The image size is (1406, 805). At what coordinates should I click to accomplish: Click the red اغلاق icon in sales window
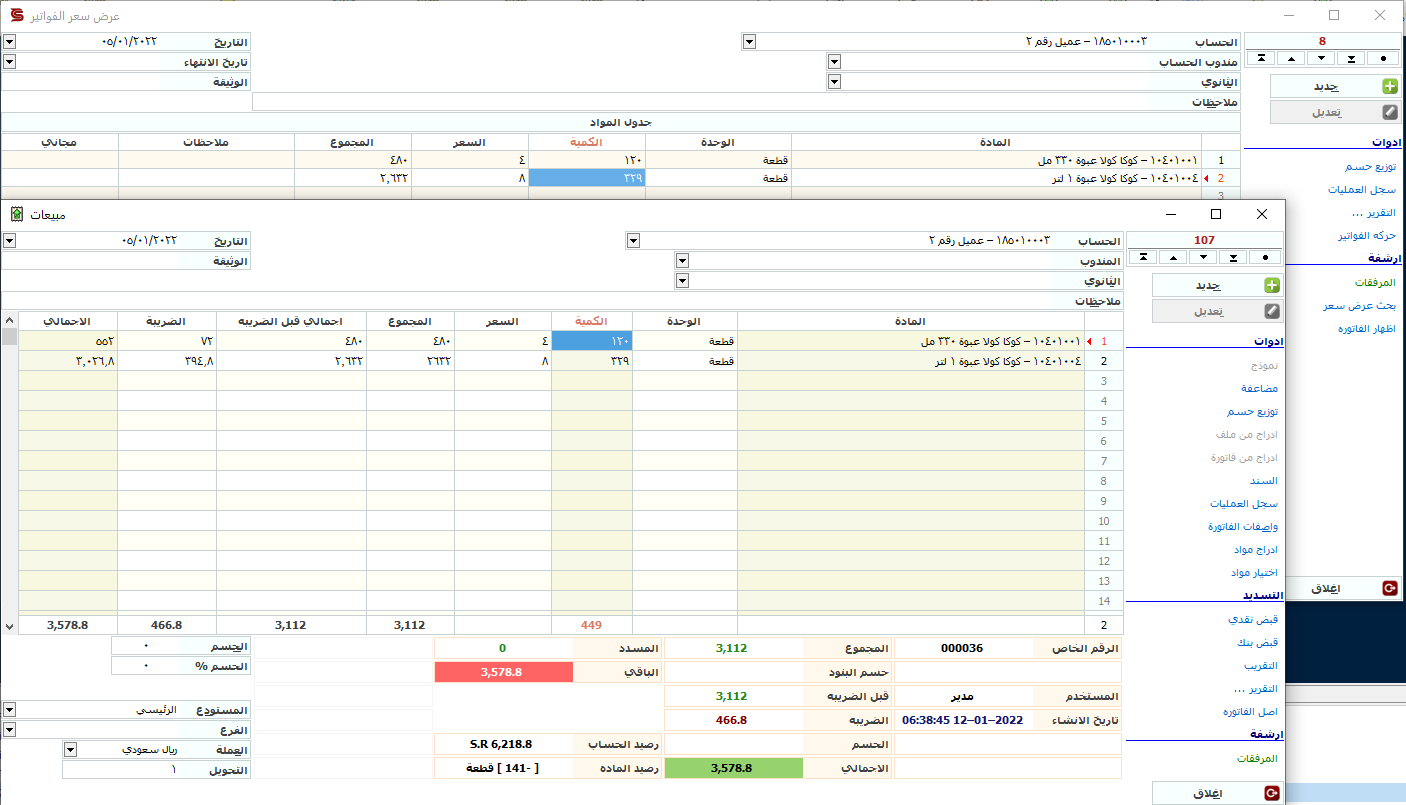[1271, 793]
